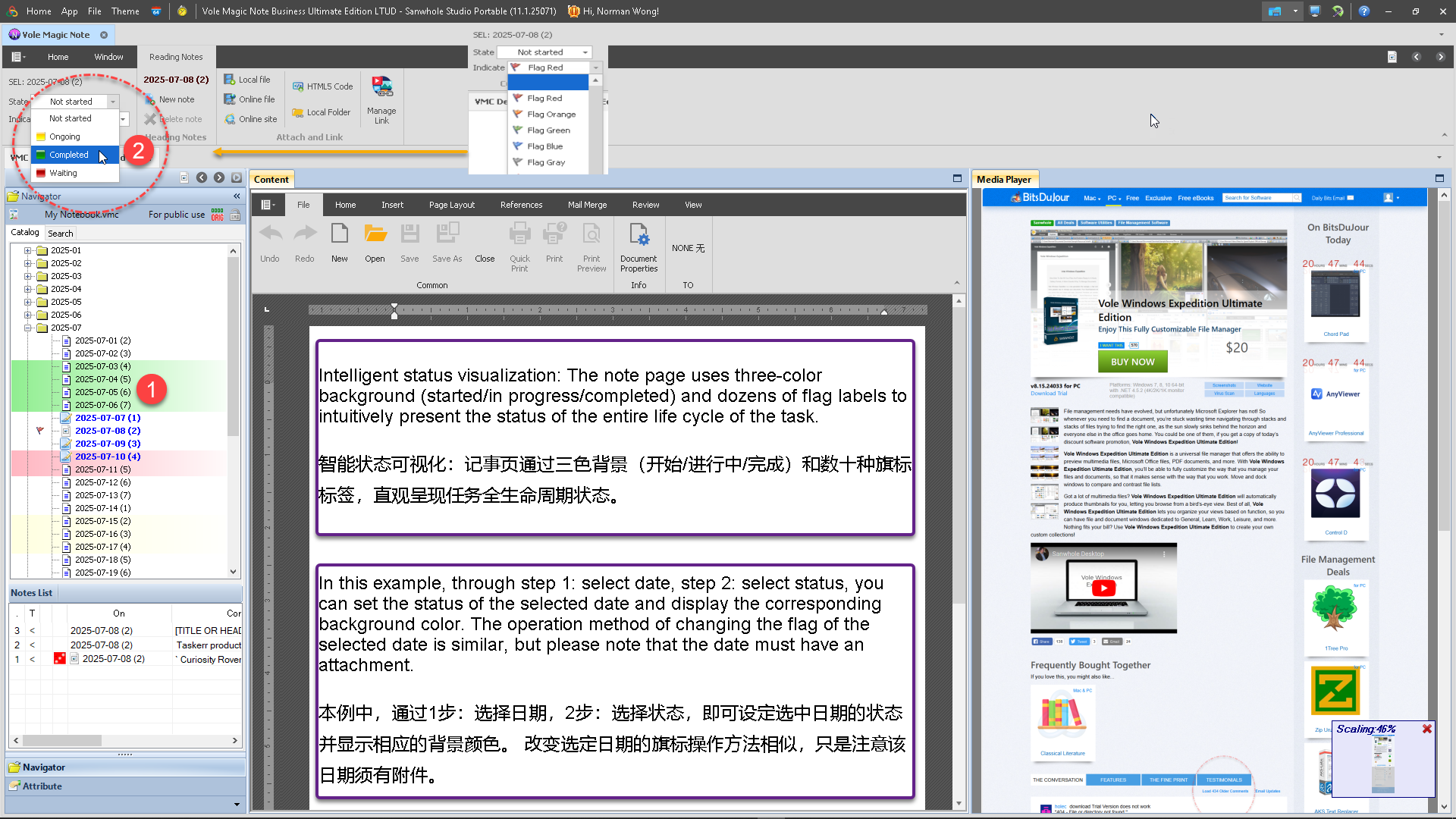Select Completed state option
The height and width of the screenshot is (819, 1456).
click(75, 155)
